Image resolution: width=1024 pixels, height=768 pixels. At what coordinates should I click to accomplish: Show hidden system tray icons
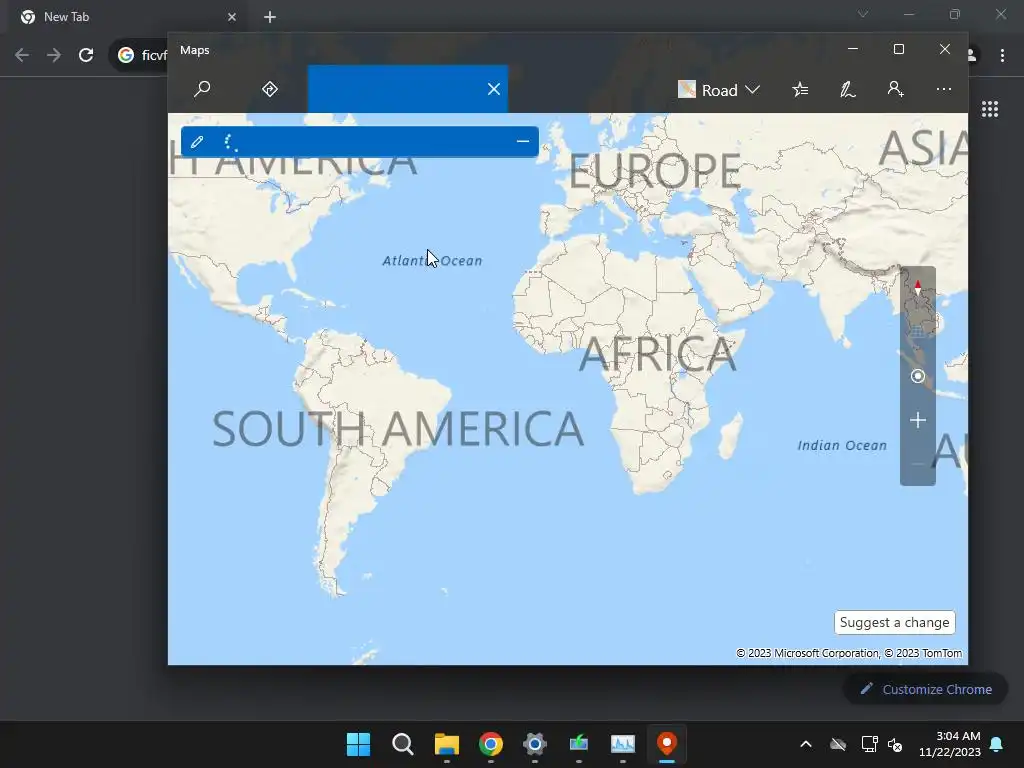pos(806,744)
